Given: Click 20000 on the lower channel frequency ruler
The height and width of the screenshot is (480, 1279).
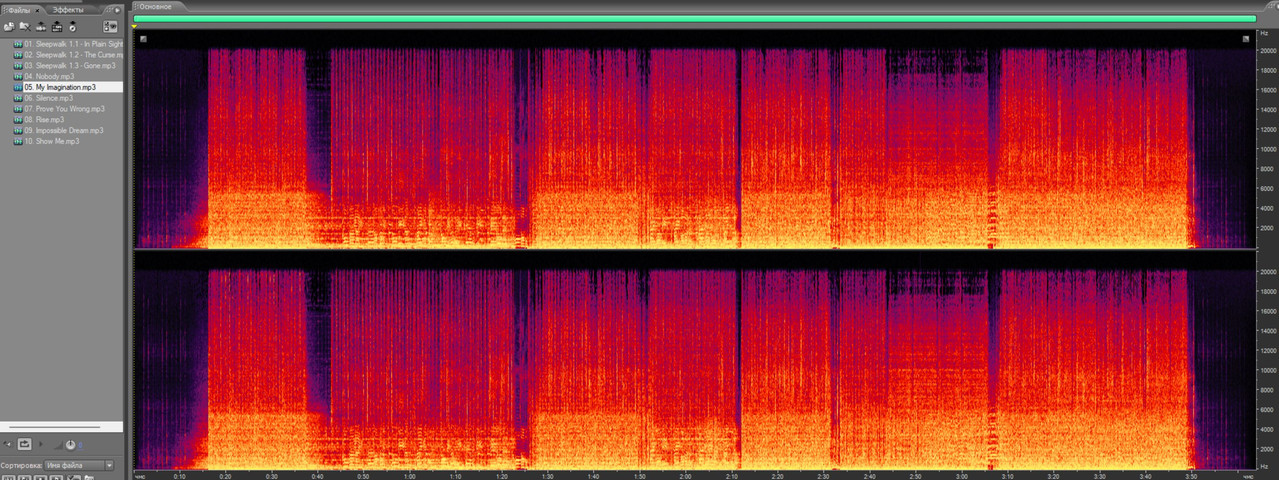Looking at the screenshot, I should click(x=1268, y=271).
